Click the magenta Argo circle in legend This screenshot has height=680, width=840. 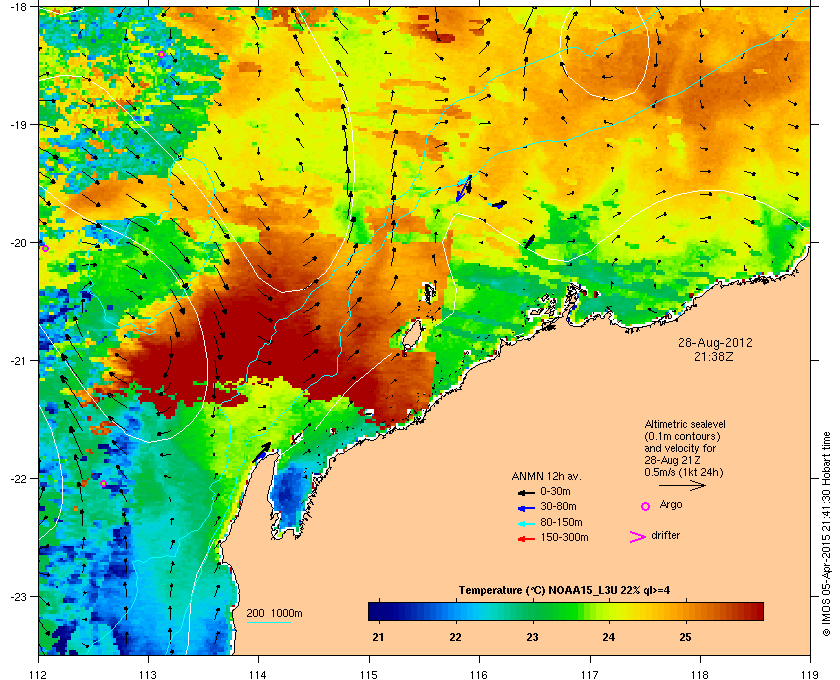click(x=646, y=506)
